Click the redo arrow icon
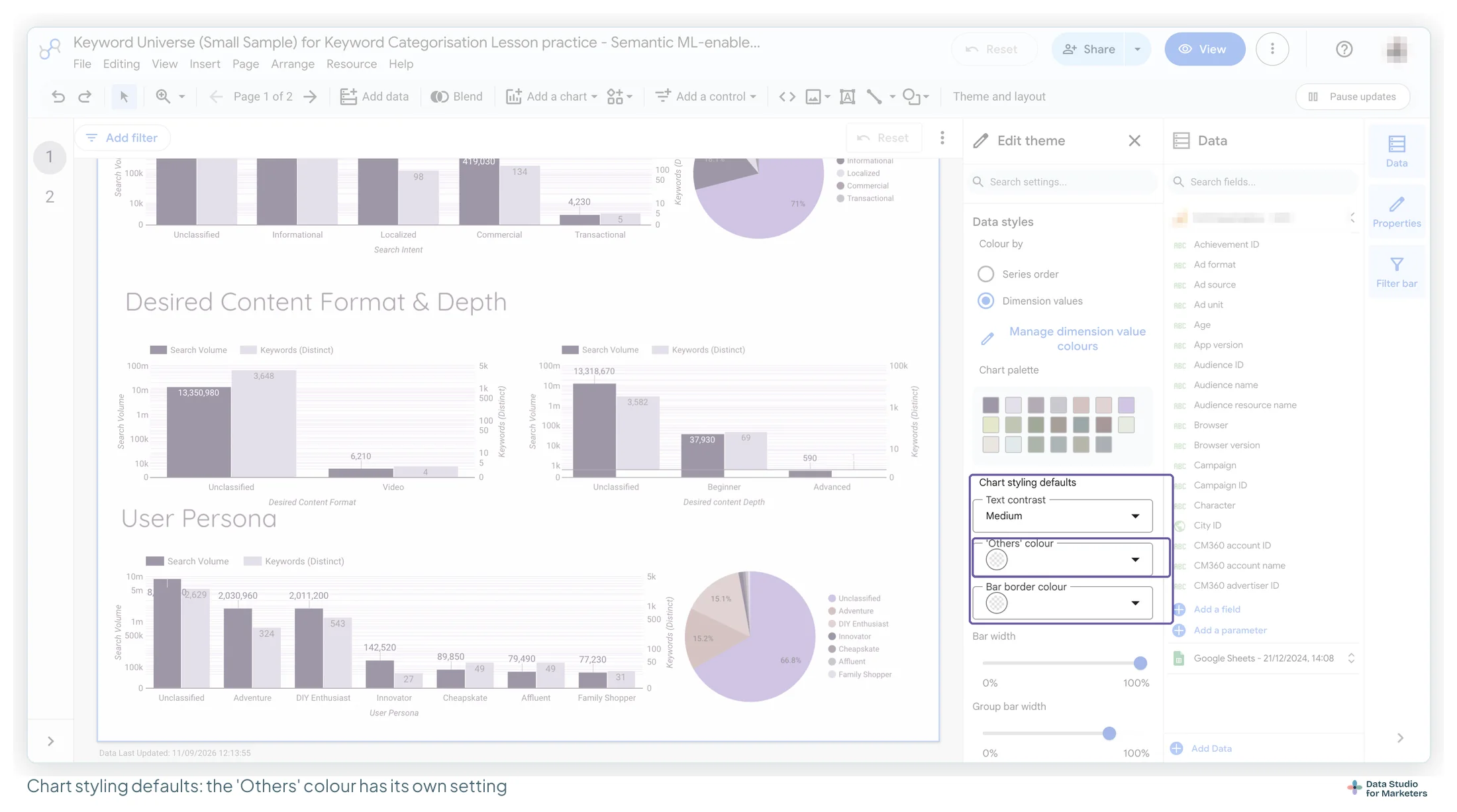 [85, 97]
